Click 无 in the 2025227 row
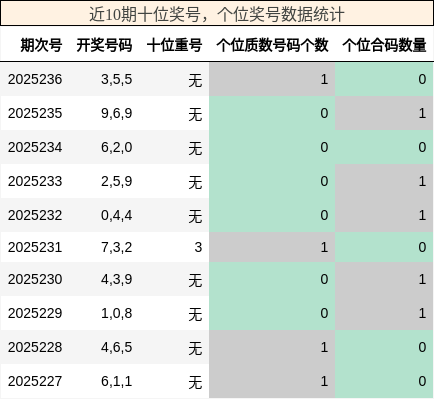This screenshot has width=434, height=399. pos(195,382)
